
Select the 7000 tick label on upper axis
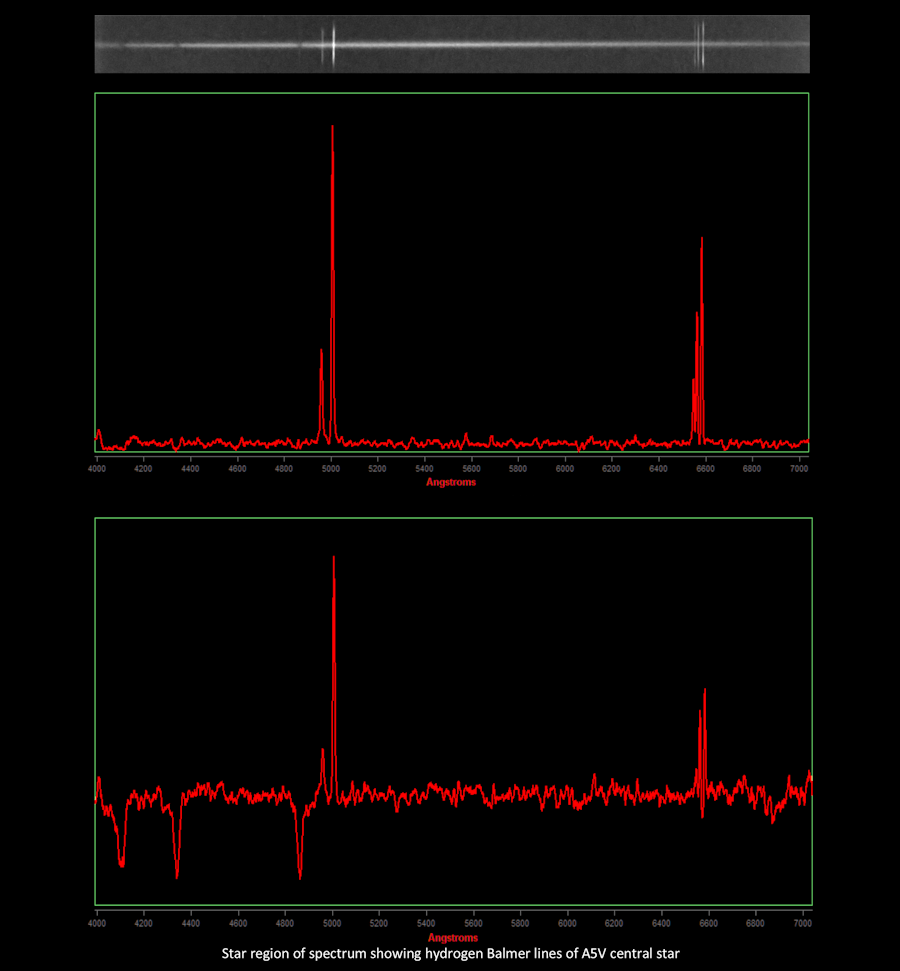[x=799, y=468]
